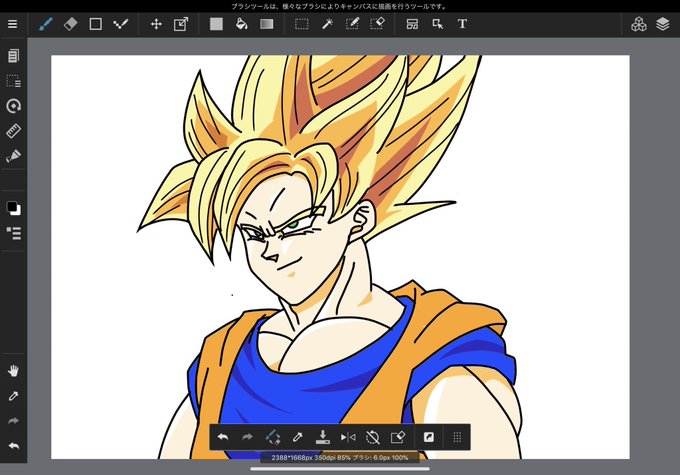Click the dotted grip handle of shortcut bar

tap(457, 437)
